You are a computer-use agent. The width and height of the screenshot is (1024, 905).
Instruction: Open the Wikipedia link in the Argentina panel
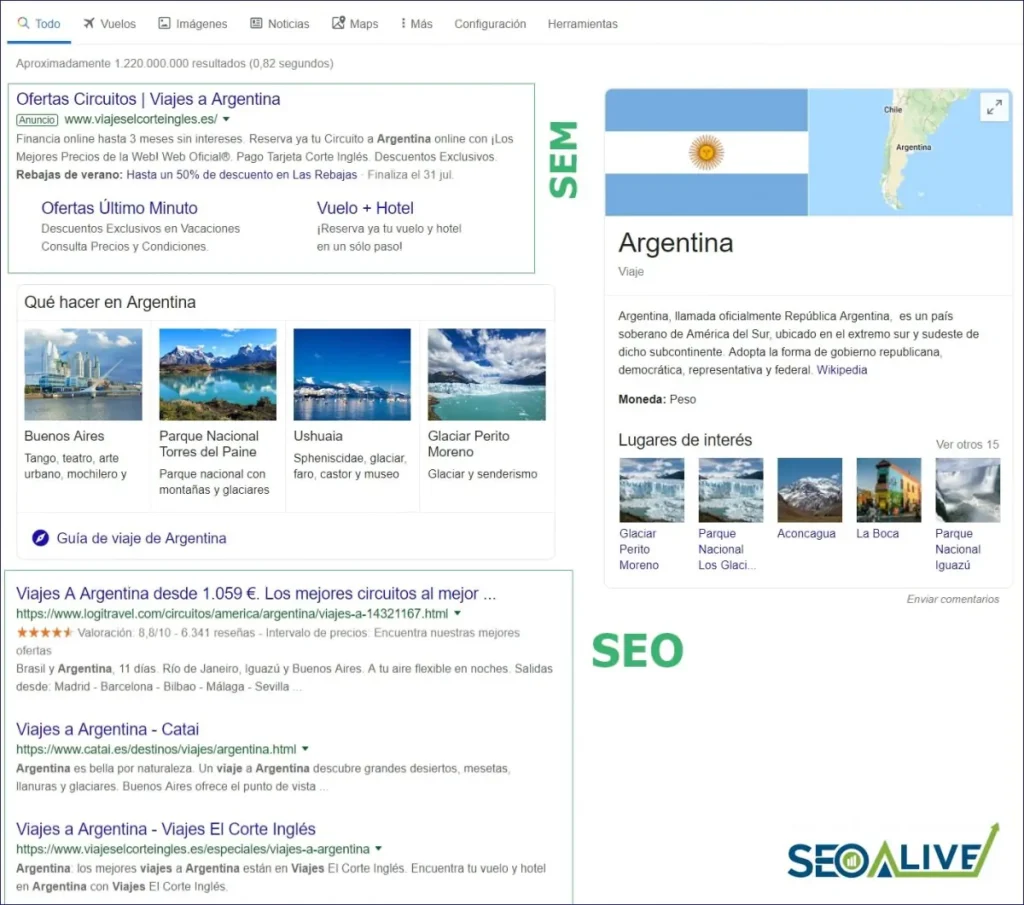(x=842, y=369)
